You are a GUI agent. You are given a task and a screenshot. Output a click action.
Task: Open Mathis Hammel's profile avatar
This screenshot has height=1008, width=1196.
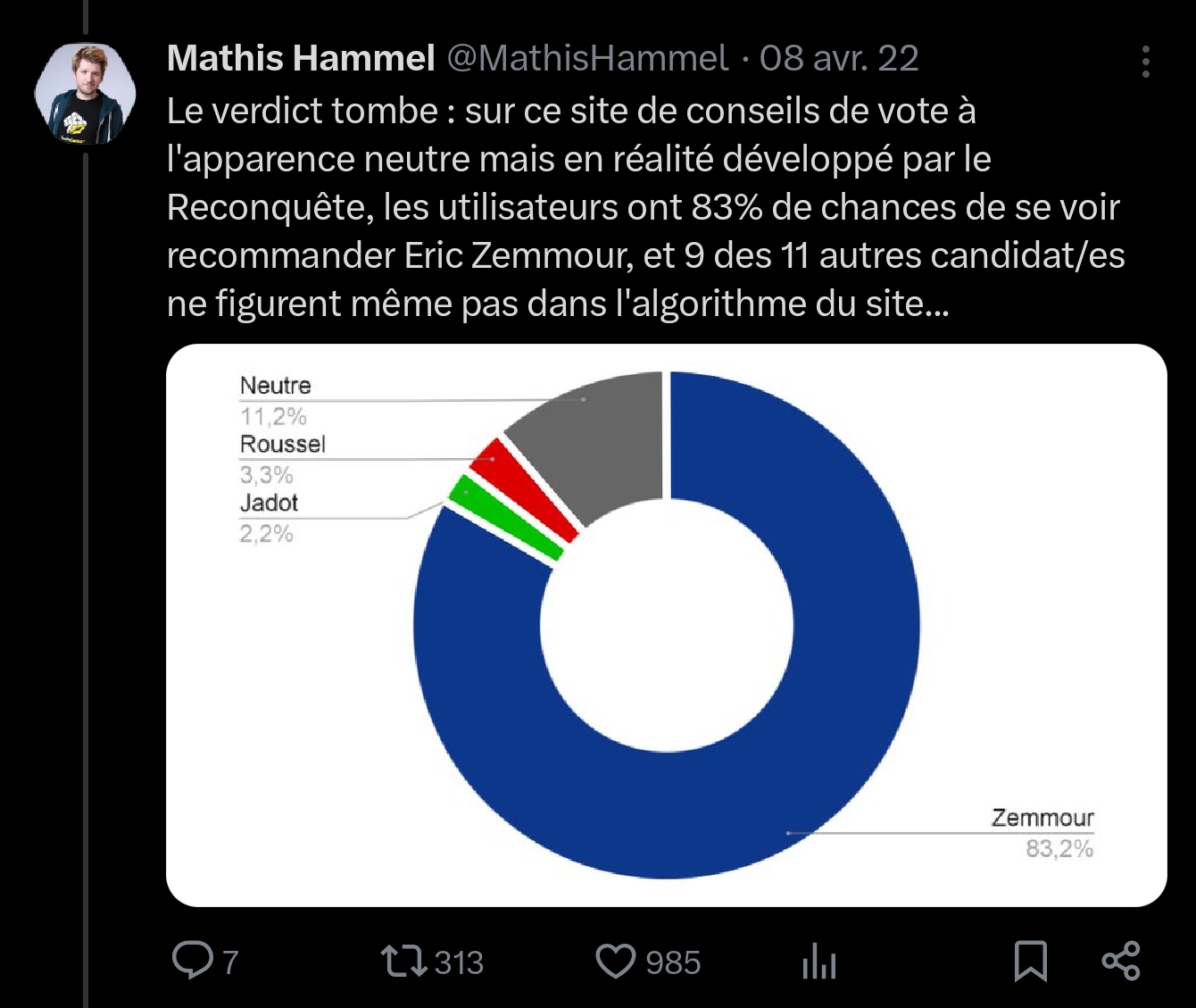click(86, 94)
